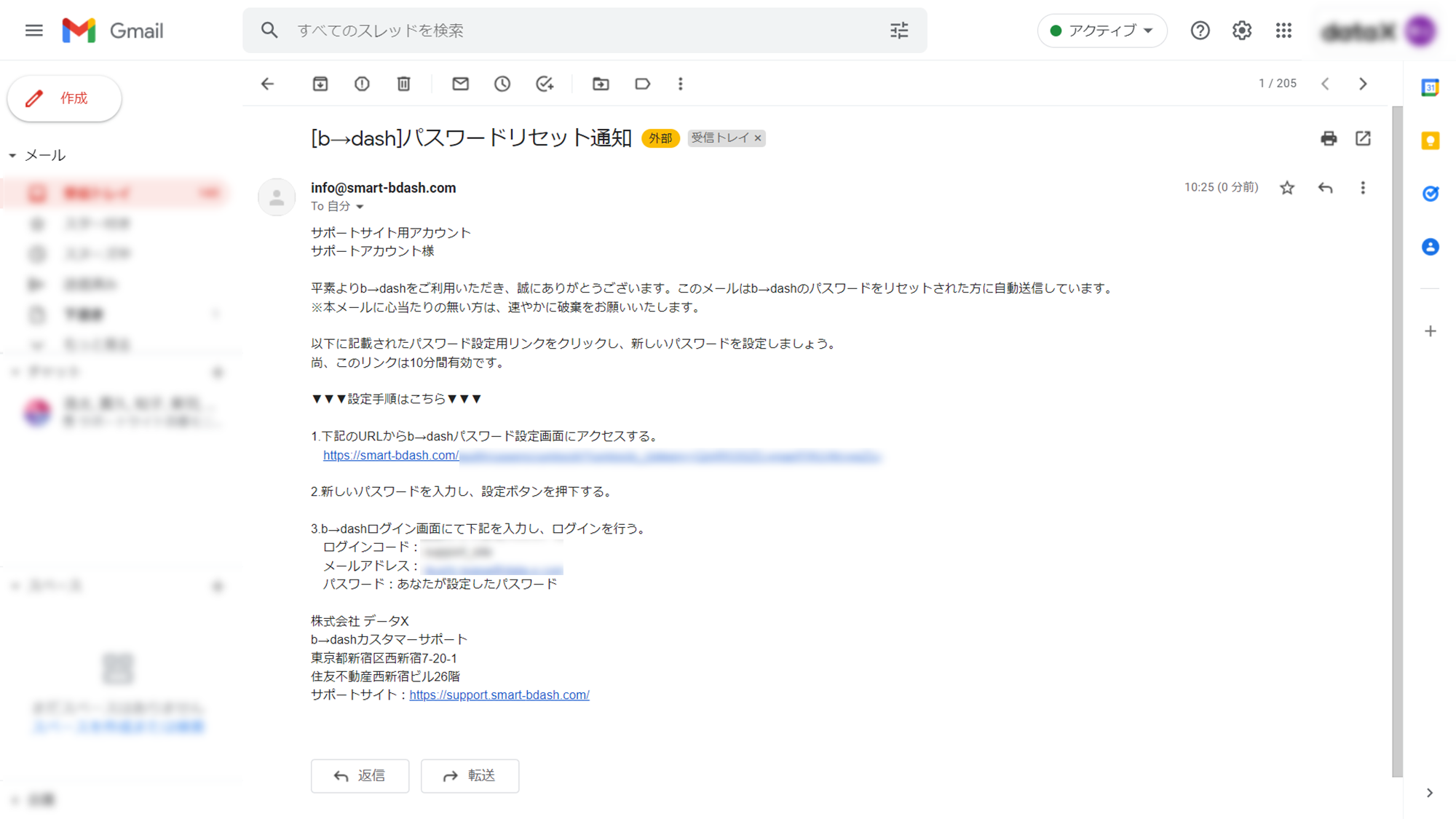Open more actions in toolbar
This screenshot has height=819, width=1456.
pos(681,84)
